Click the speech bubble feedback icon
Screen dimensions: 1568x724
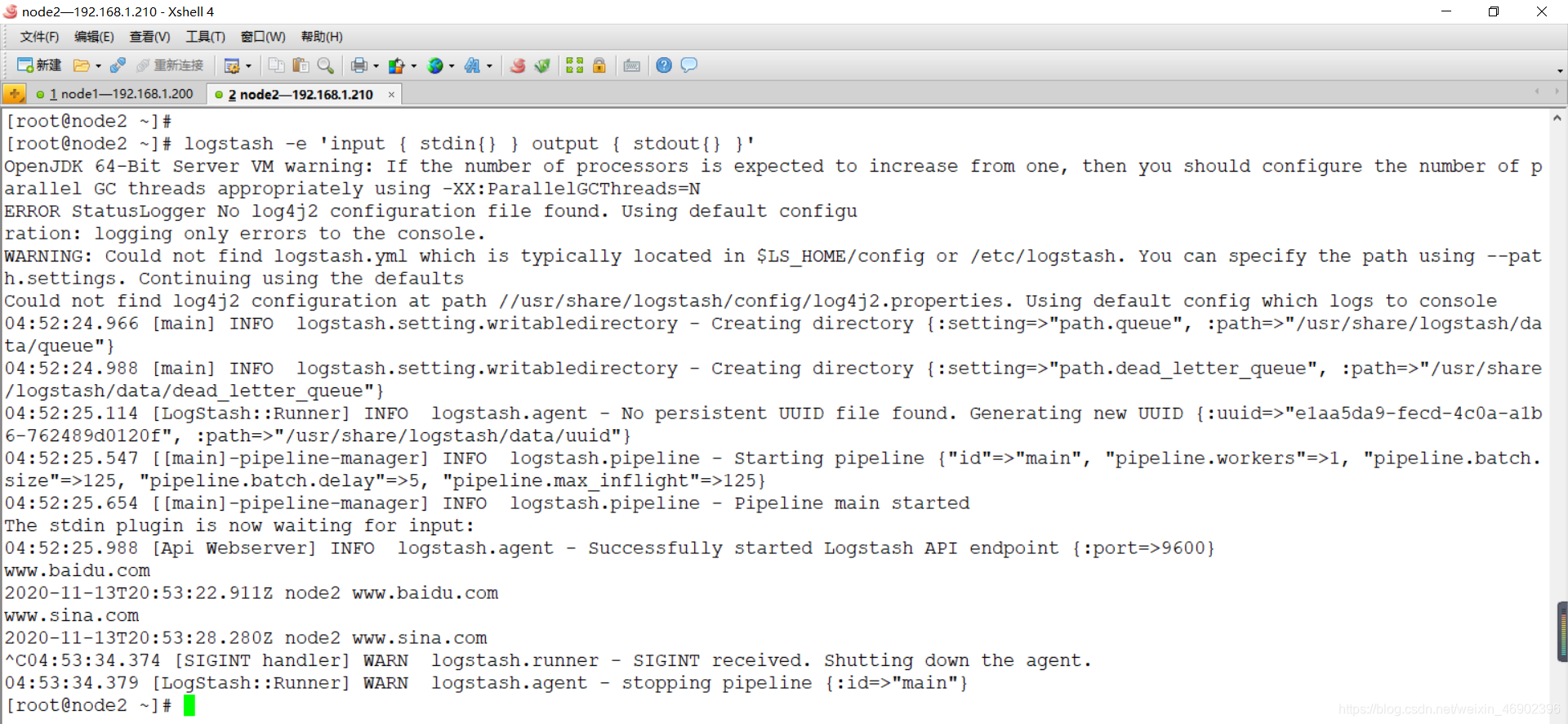click(689, 65)
